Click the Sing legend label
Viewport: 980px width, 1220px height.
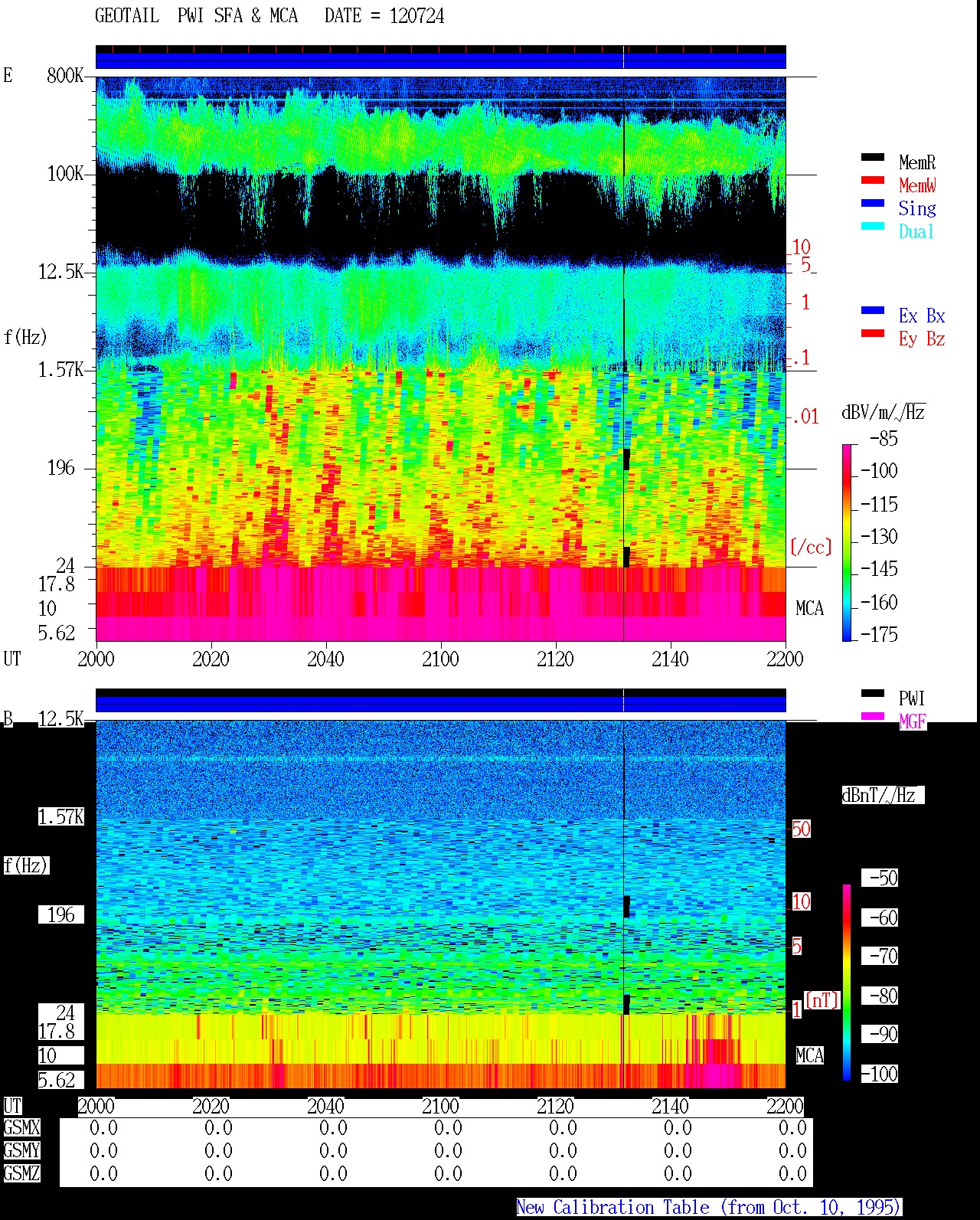coord(917,208)
